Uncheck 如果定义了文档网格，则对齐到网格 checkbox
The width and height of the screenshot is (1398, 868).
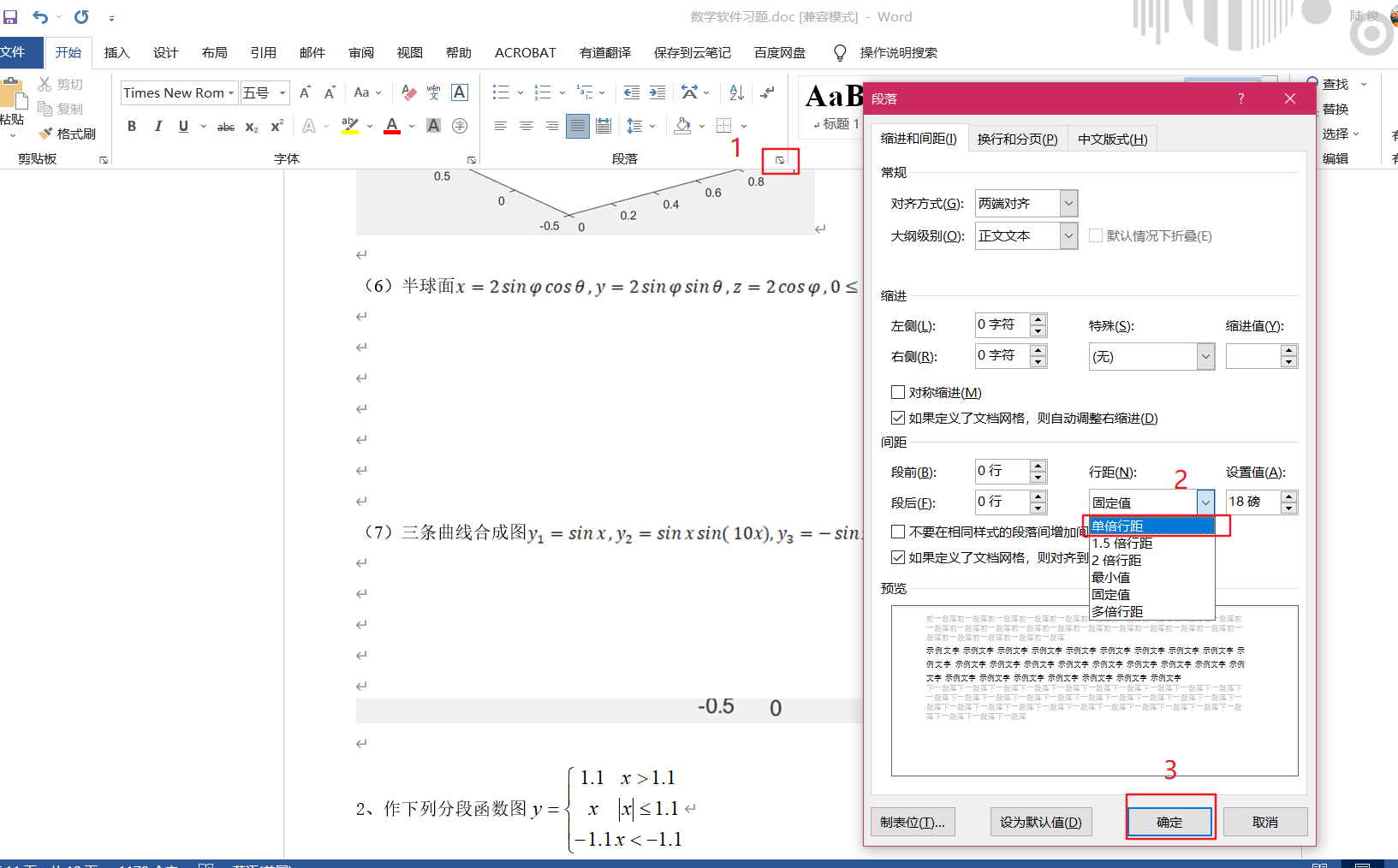(898, 557)
